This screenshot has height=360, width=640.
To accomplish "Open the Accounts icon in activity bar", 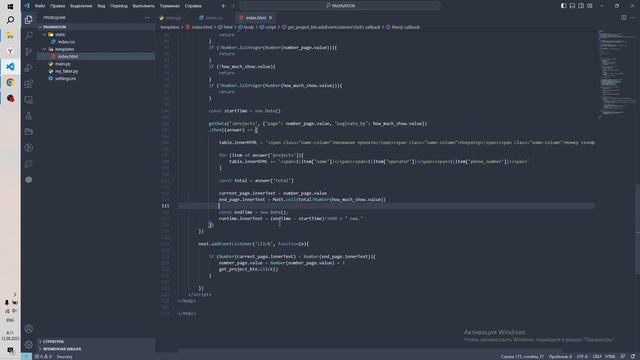I will pos(29,329).
